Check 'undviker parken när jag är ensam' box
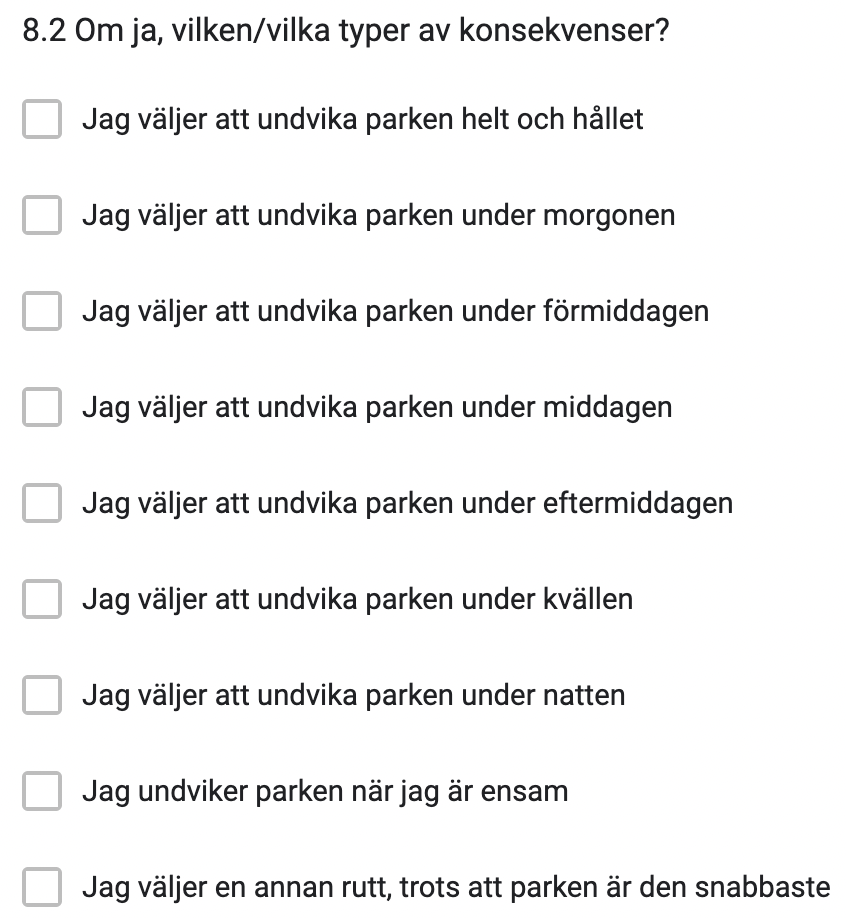The width and height of the screenshot is (846, 918). point(42,791)
